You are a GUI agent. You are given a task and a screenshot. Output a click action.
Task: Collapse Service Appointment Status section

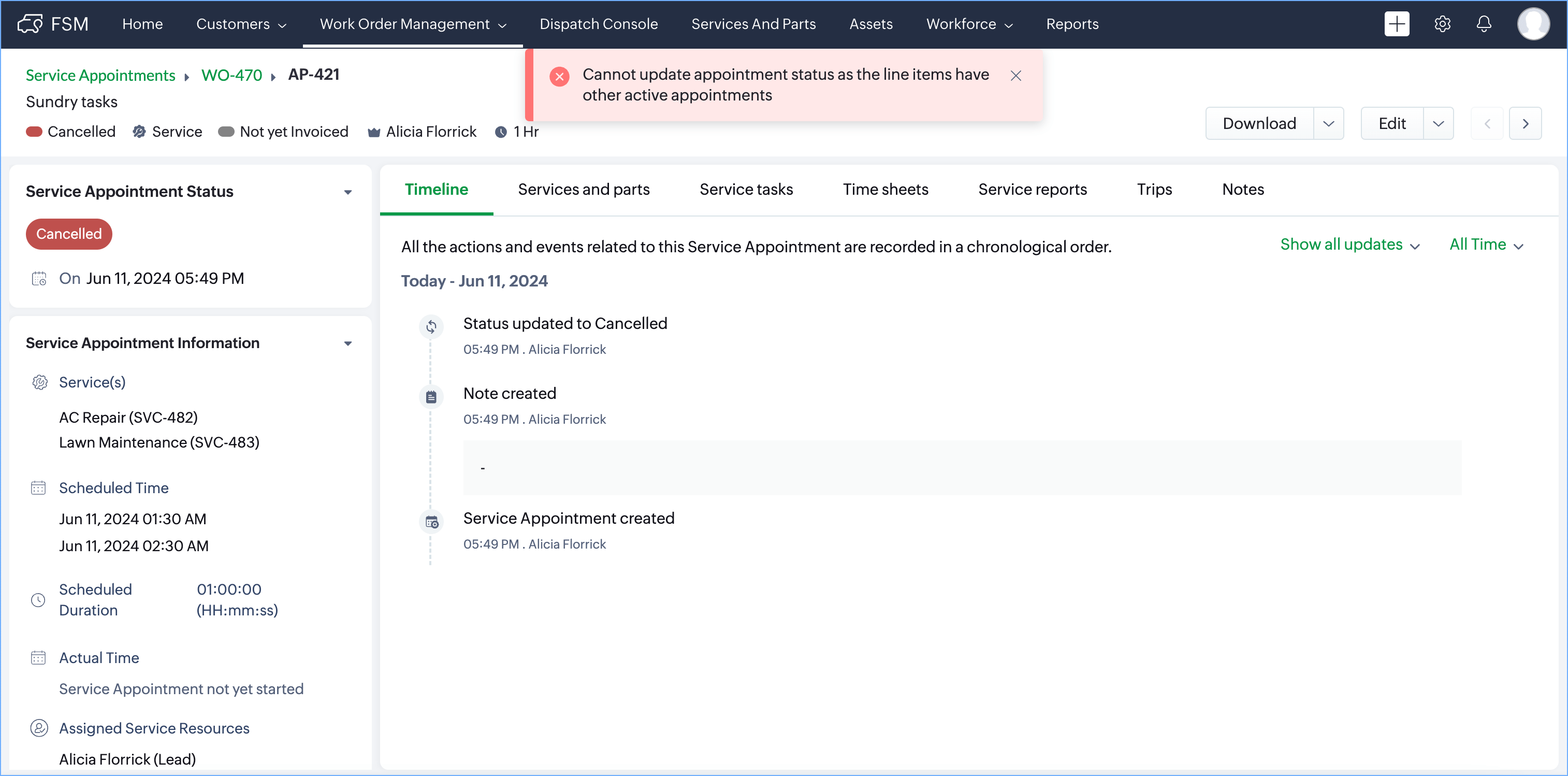[347, 192]
